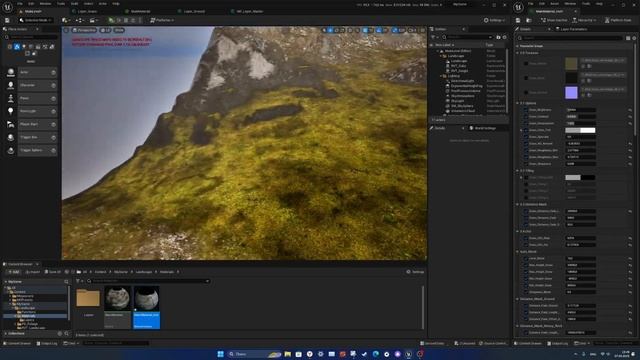Switch to the Layer Parameters tab
This screenshot has width=640, height=360.
pyautogui.click(x=573, y=29)
